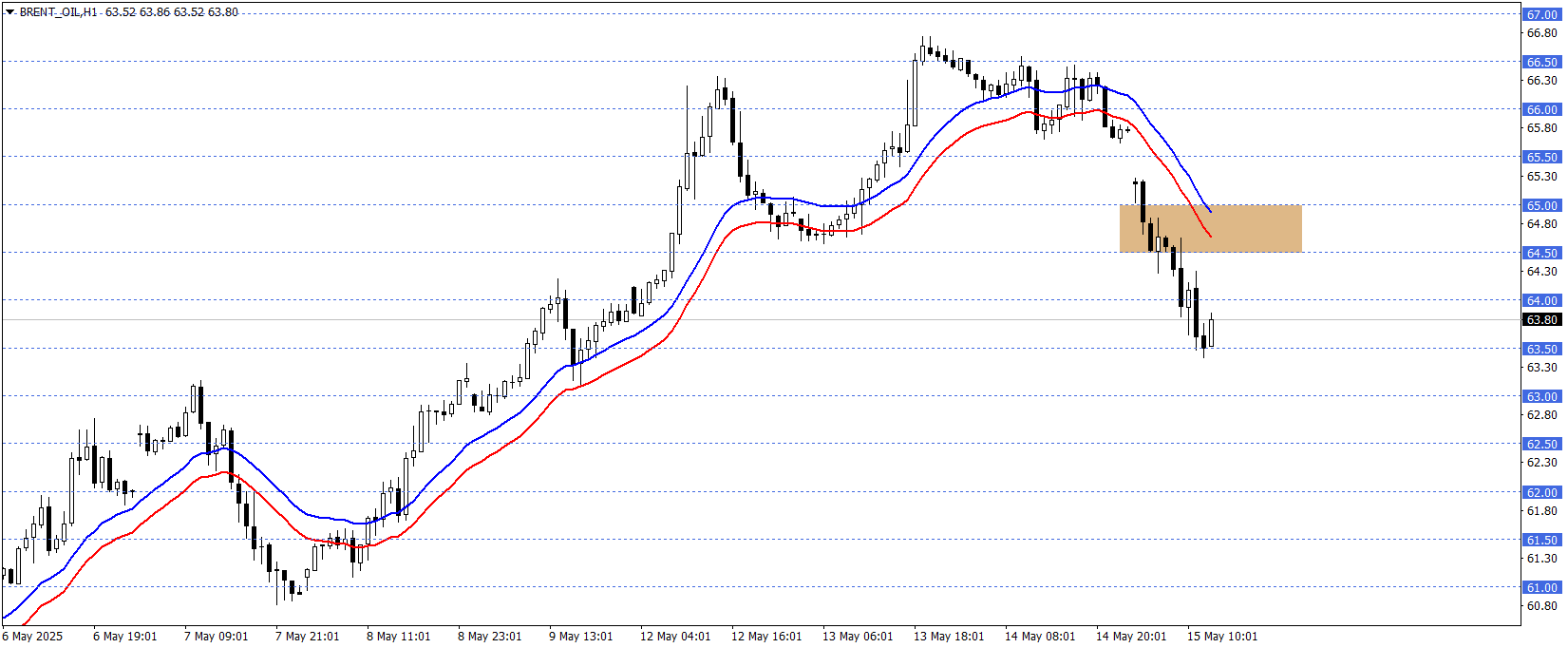1568x648 pixels.
Task: Select the orange rectangle zone on the chart
Action: coord(1210,228)
